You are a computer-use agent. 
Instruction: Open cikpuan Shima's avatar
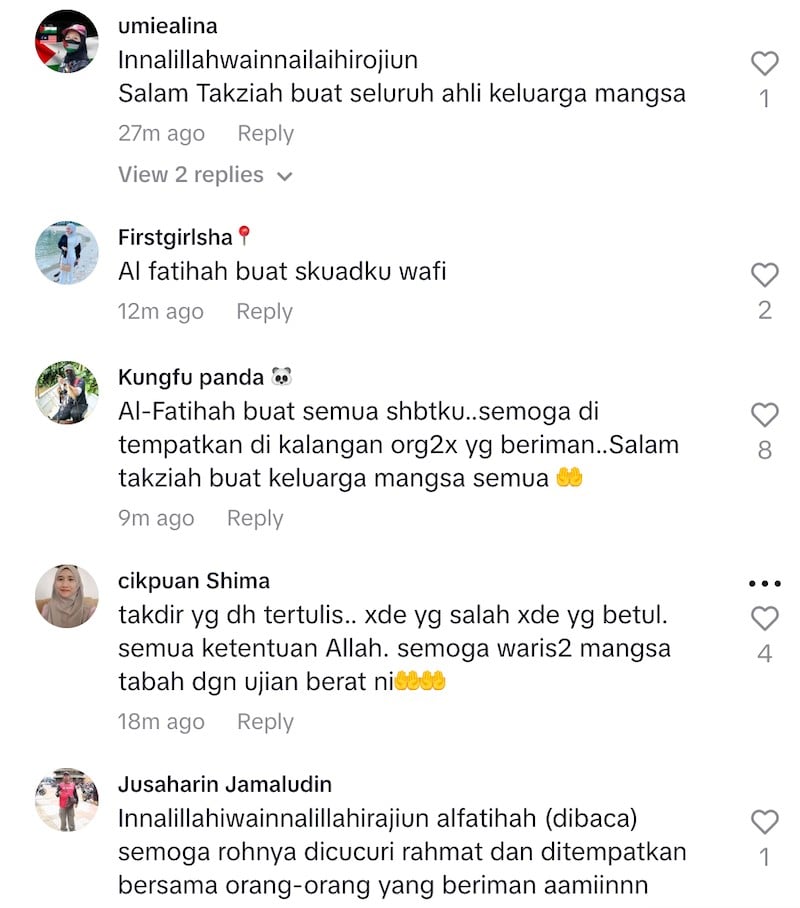pyautogui.click(x=67, y=596)
